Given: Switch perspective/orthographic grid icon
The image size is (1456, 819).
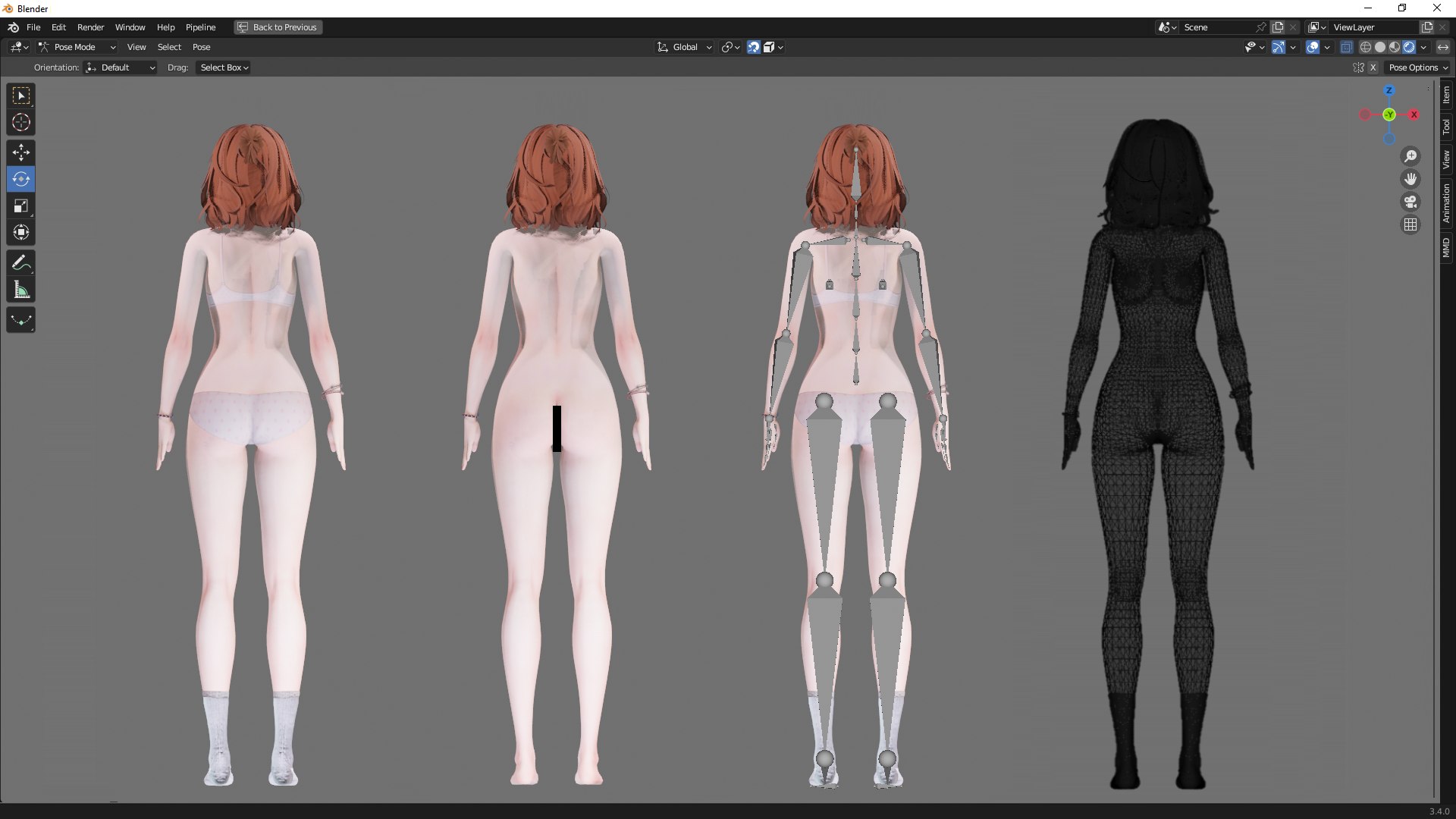Looking at the screenshot, I should (x=1410, y=224).
